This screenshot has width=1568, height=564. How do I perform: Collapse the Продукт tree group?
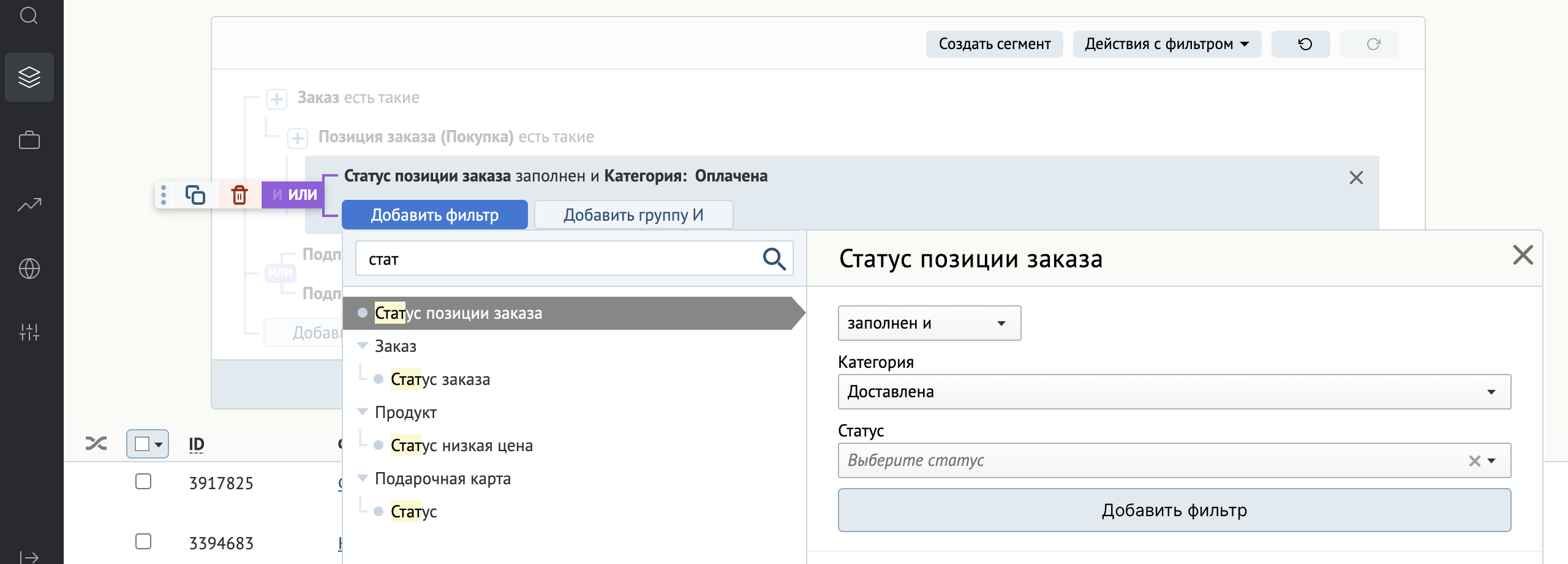tap(362, 412)
